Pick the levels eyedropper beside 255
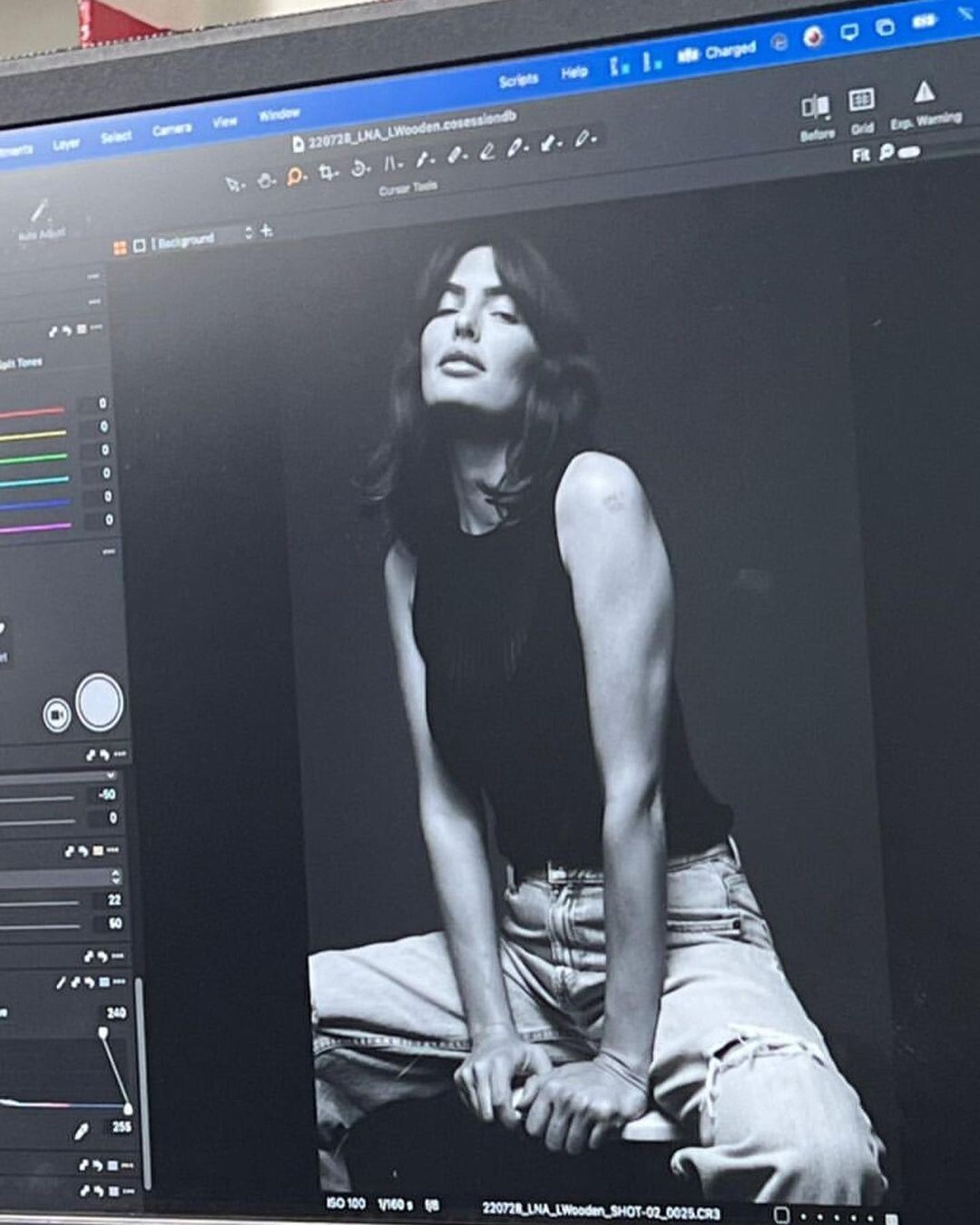This screenshot has width=980, height=1225. 82,1132
